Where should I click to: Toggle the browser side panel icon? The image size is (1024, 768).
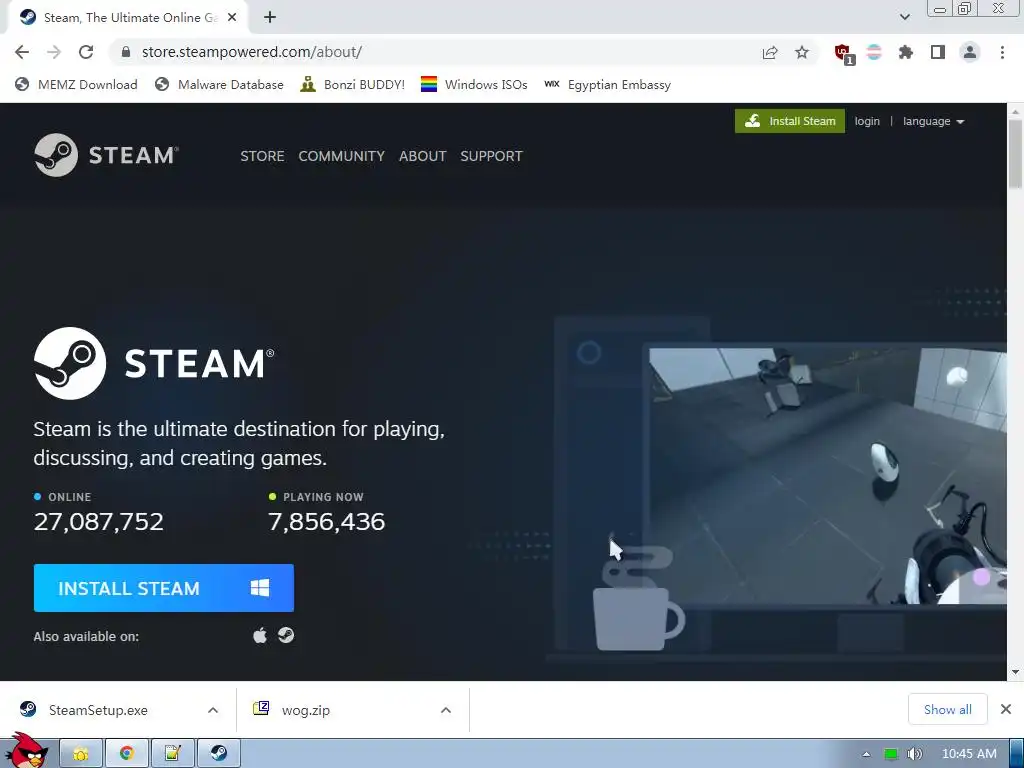(x=938, y=52)
